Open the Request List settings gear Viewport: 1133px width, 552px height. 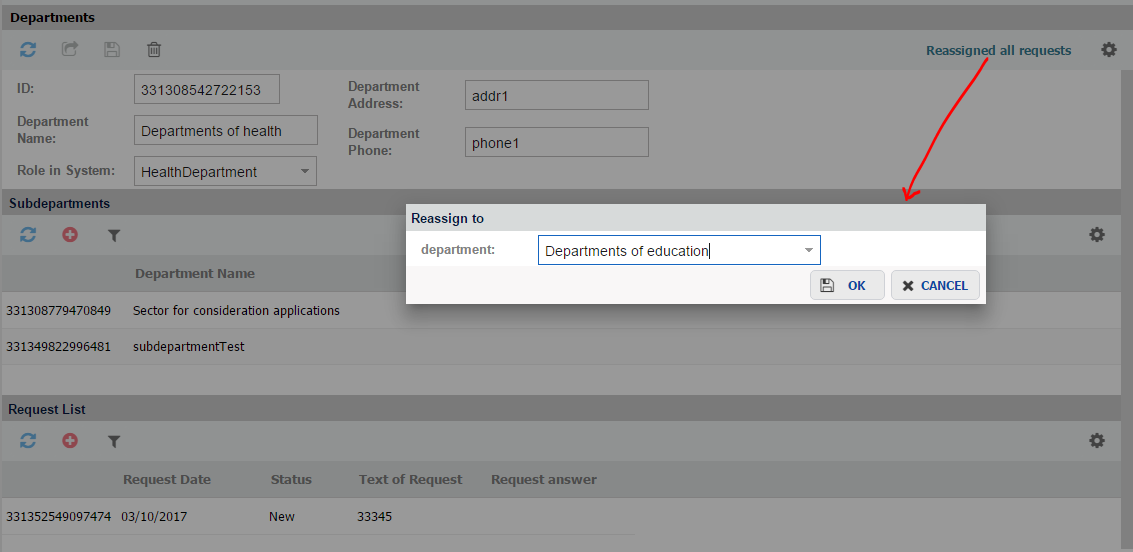tap(1097, 440)
